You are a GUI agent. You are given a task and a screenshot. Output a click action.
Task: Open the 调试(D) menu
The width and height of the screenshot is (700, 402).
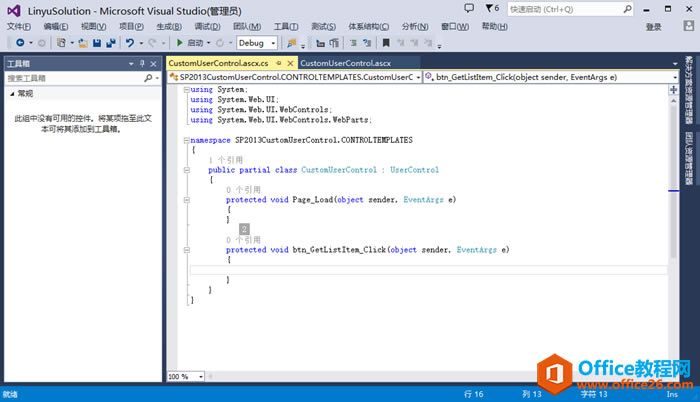(x=208, y=26)
